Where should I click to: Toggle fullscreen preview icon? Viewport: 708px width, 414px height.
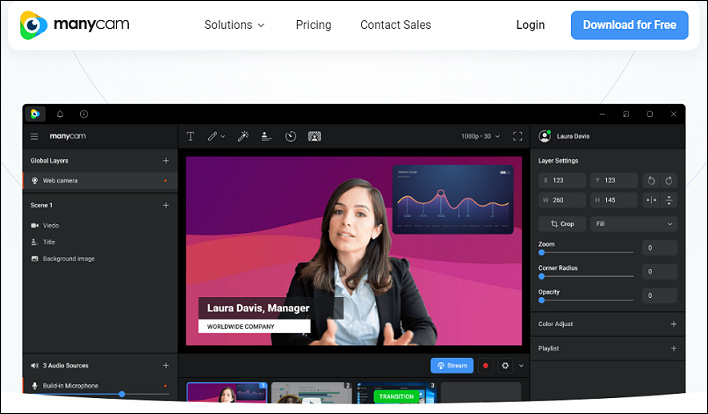point(517,136)
